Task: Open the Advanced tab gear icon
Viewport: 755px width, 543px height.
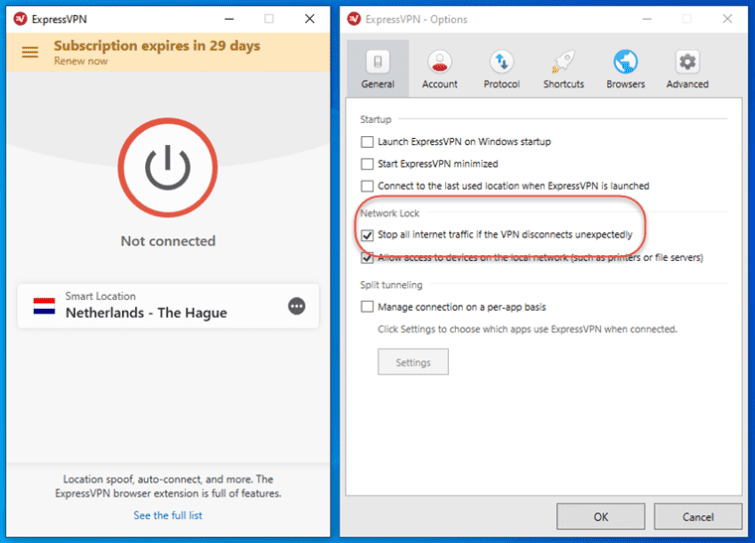Action: click(x=687, y=68)
